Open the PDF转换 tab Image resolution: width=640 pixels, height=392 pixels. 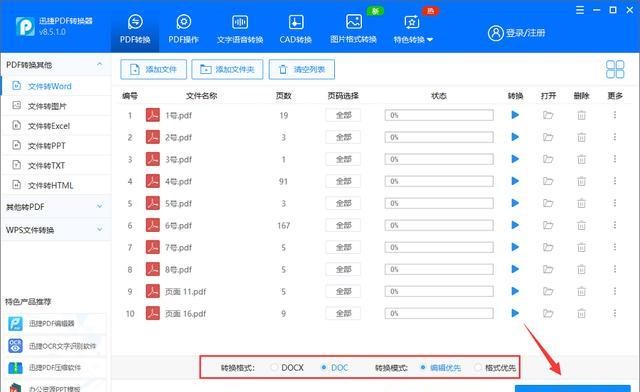(x=135, y=29)
